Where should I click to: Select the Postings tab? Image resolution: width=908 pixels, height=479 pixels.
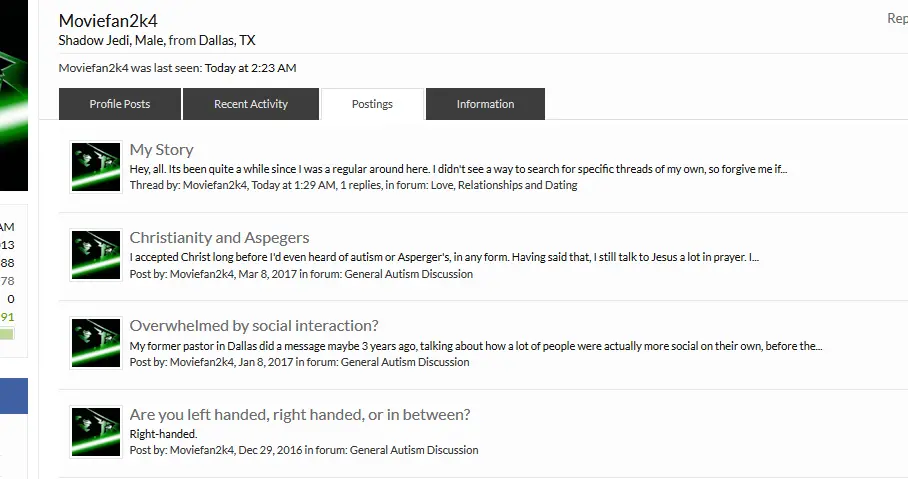(372, 104)
